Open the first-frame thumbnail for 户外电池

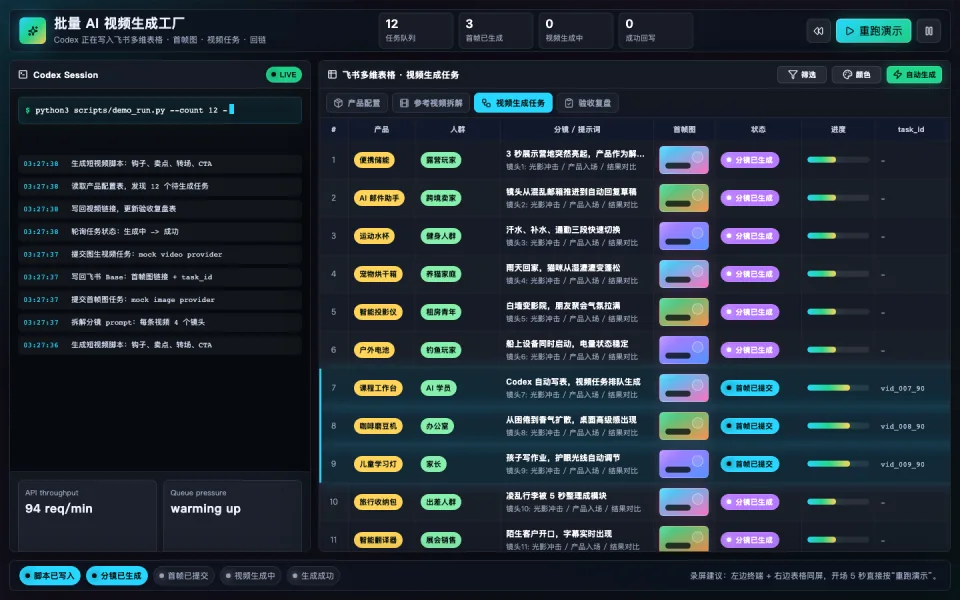[684, 350]
